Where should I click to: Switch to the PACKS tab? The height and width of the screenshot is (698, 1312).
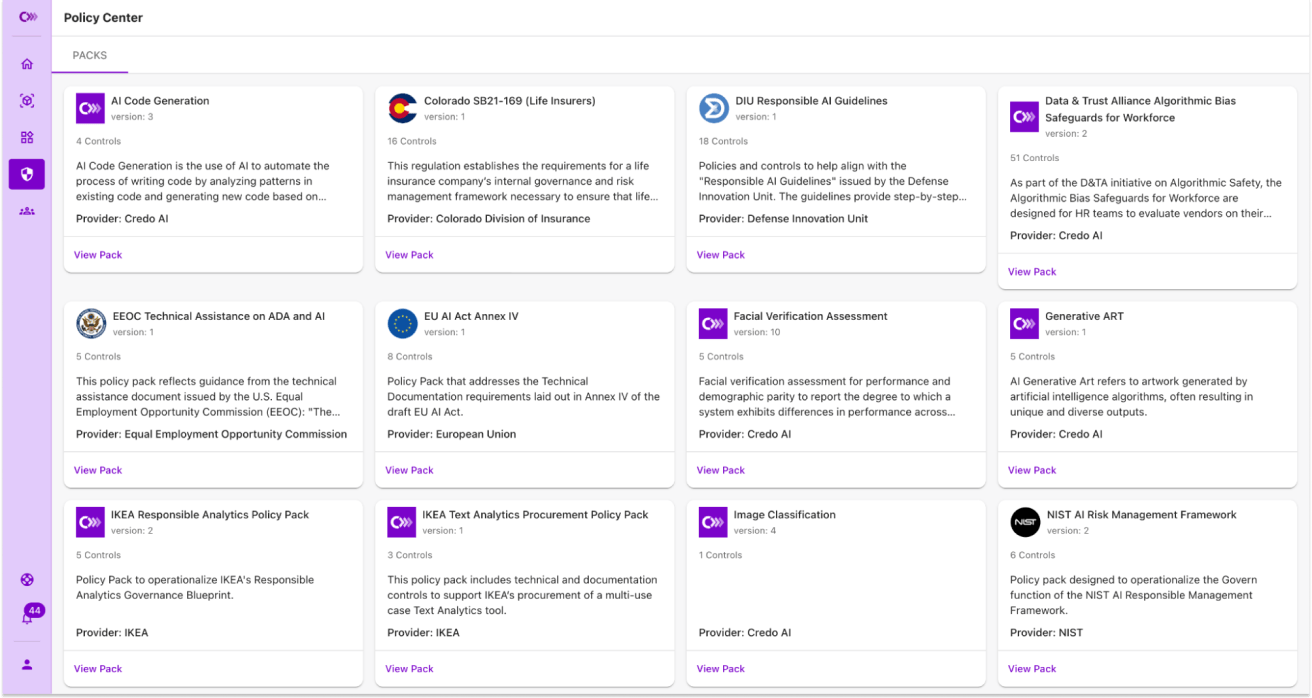pos(90,56)
